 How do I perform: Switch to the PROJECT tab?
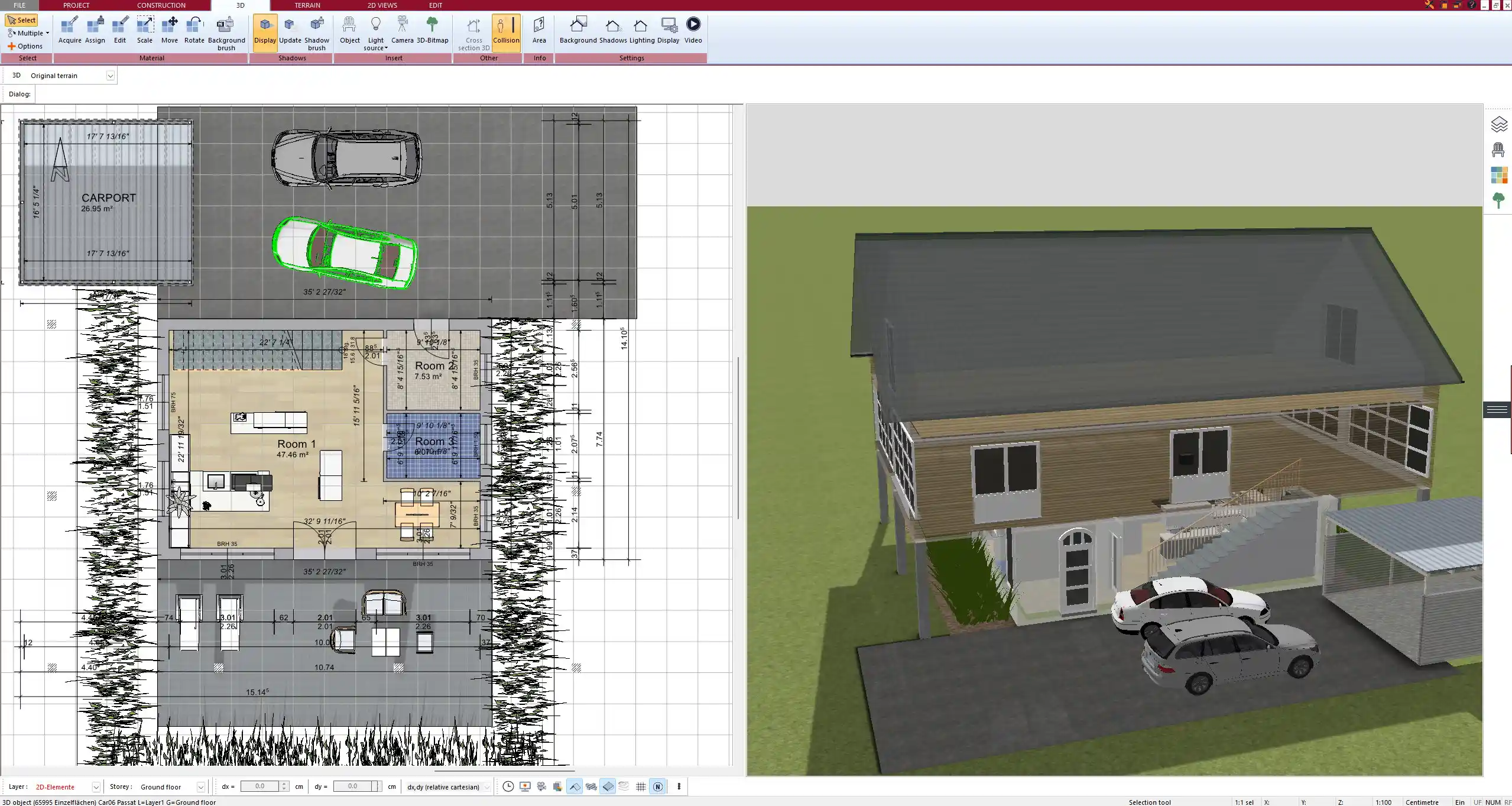(76, 5)
